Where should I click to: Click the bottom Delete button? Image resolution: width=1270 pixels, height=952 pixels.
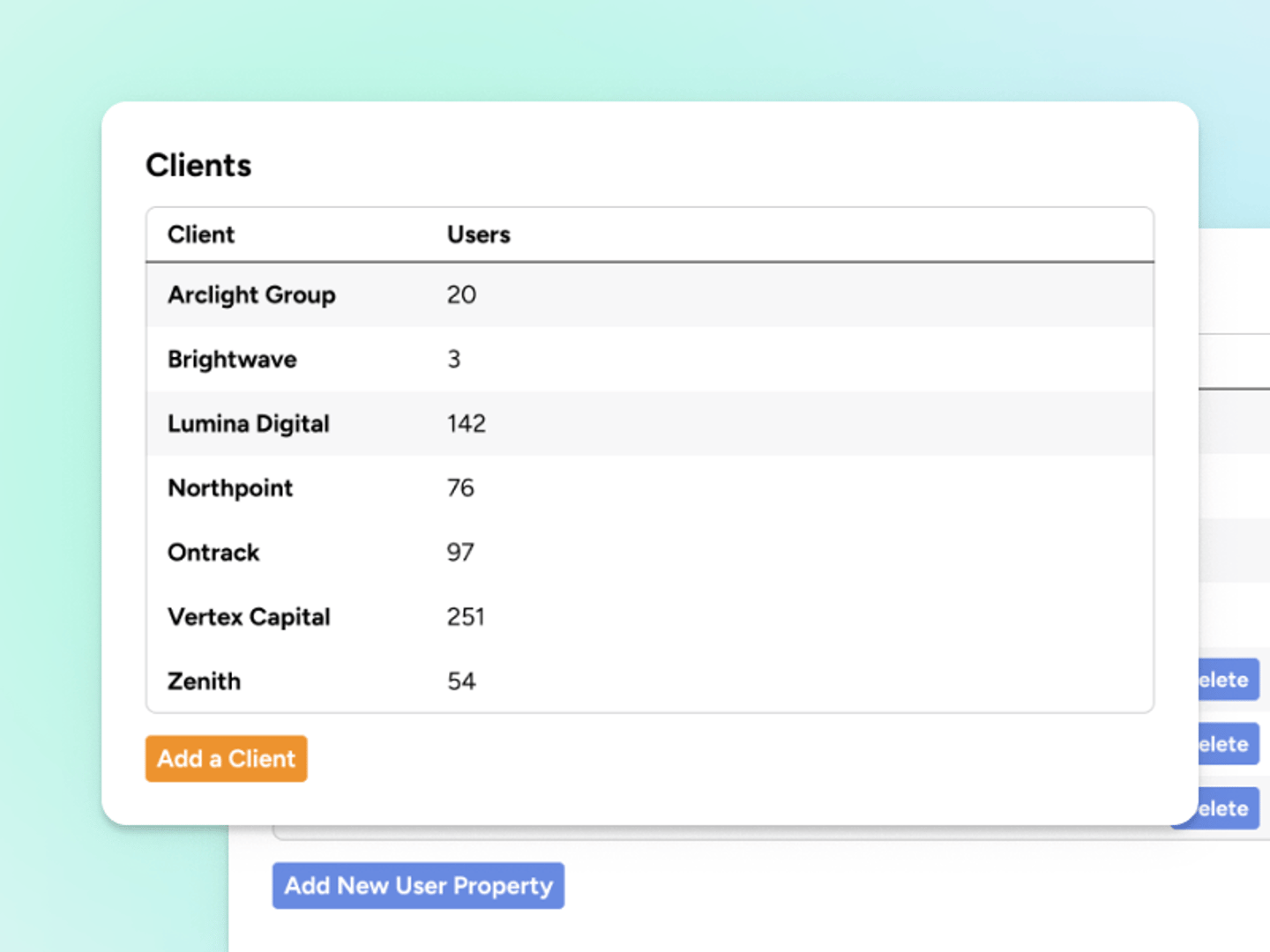point(1228,808)
